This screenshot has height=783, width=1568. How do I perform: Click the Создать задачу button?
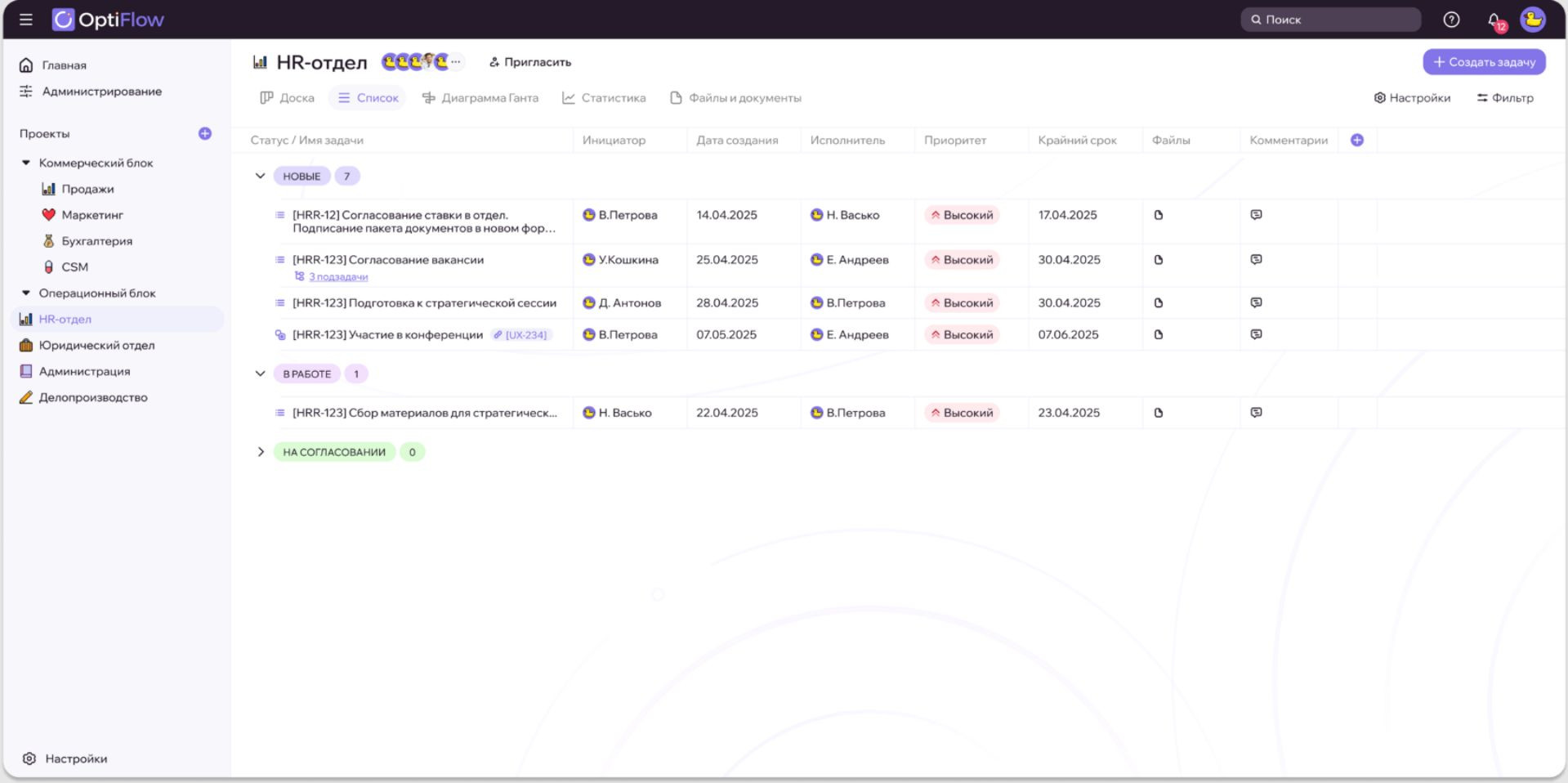coord(1484,62)
